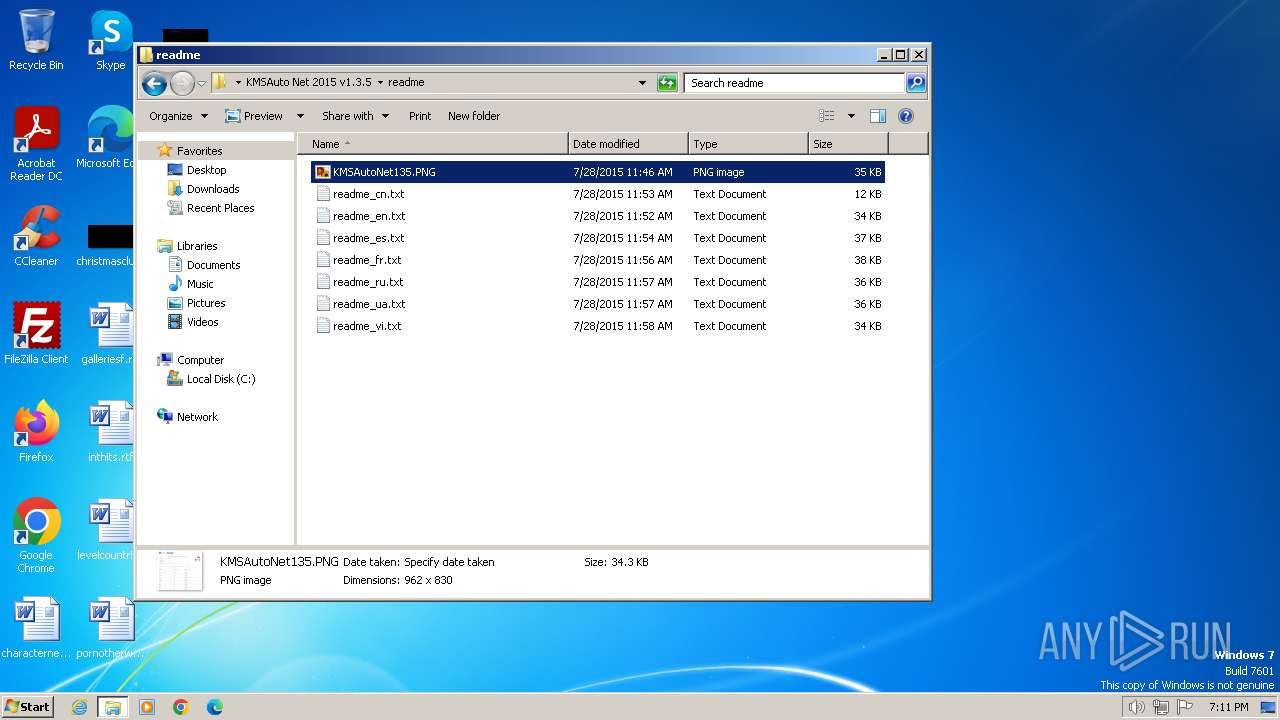Select the Recycle Bin desktop icon

pyautogui.click(x=36, y=40)
